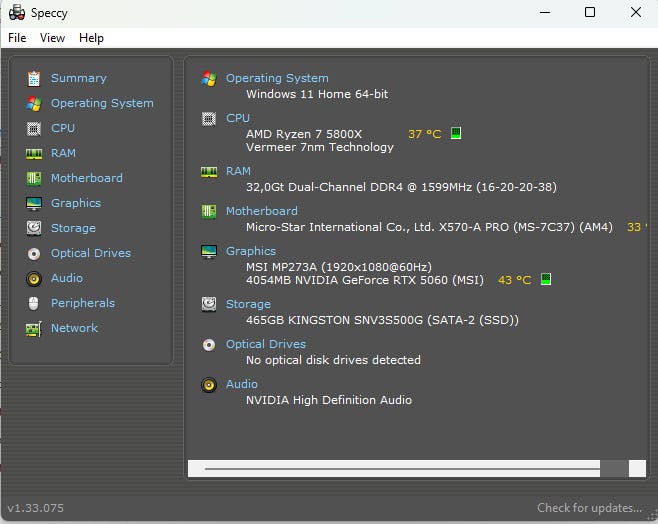Click the Windows 11 Home 64-bit text

pyautogui.click(x=317, y=94)
